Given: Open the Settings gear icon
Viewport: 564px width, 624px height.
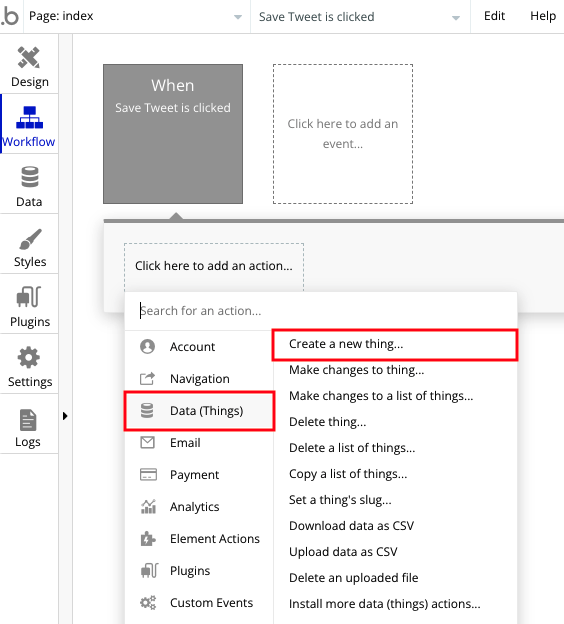Looking at the screenshot, I should click(29, 357).
